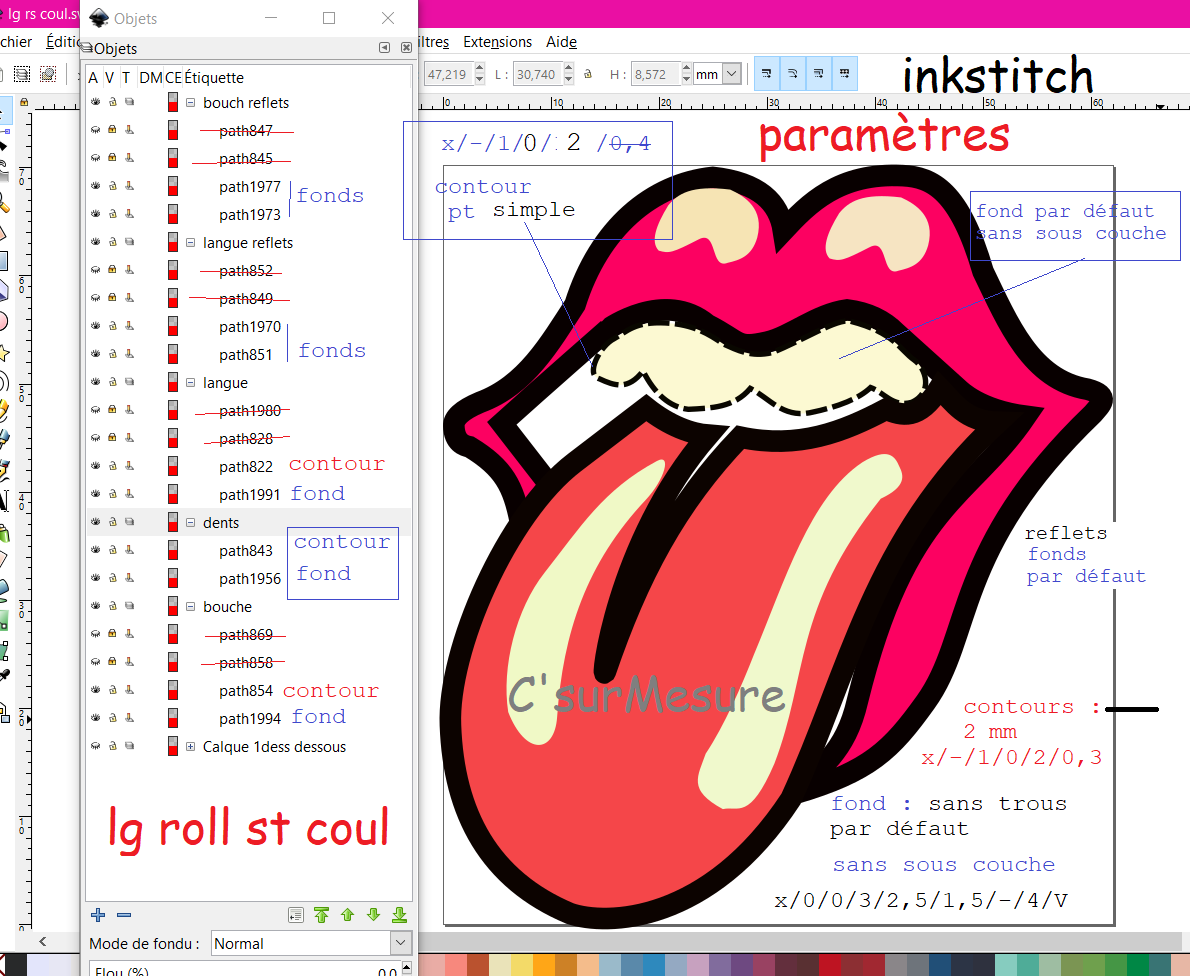
Task: Collapse the dents group
Action: (x=190, y=522)
